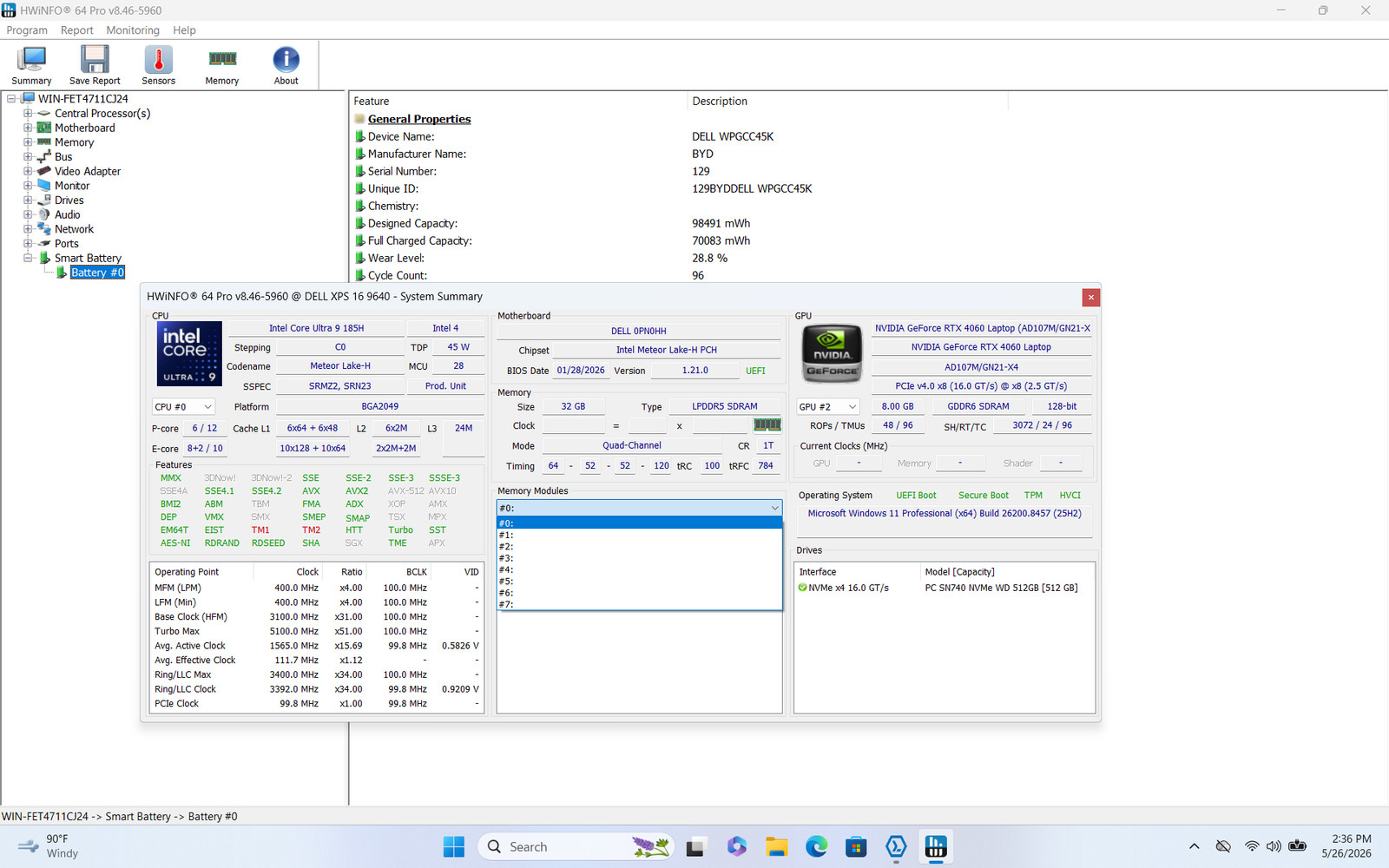Click the Turbo Max operating point row

[x=317, y=631]
